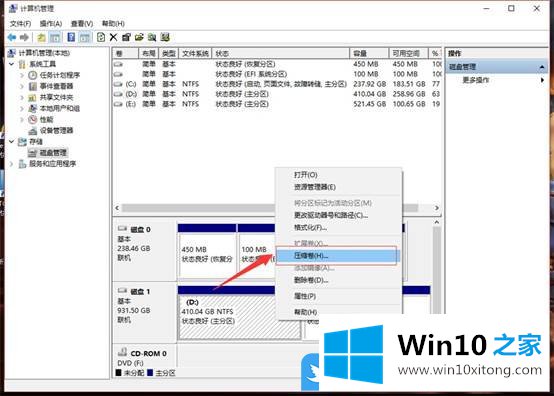Open the 操作(A) menu
Image resolution: width=554 pixels, height=396 pixels.
point(51,24)
